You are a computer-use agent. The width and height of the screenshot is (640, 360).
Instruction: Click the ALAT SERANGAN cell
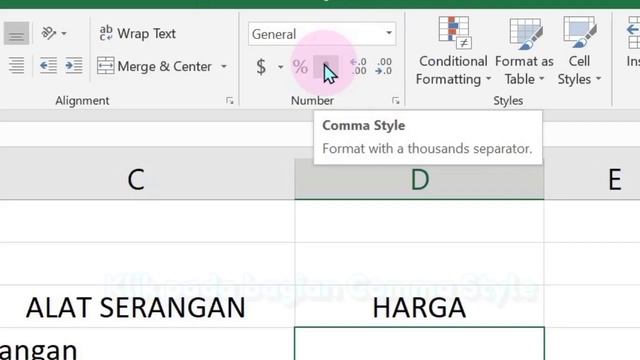point(136,307)
